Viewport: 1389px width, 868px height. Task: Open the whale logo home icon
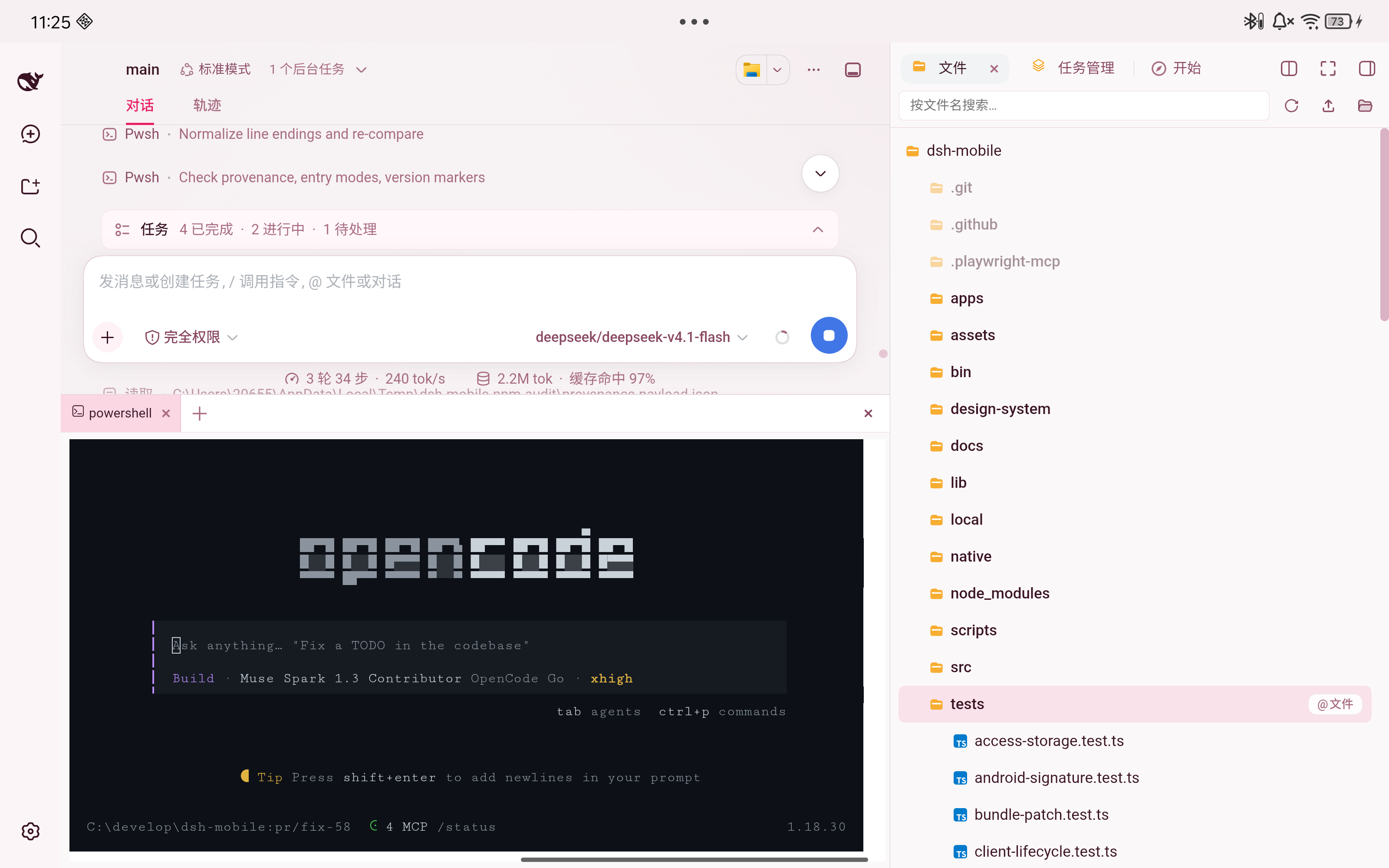[x=30, y=81]
